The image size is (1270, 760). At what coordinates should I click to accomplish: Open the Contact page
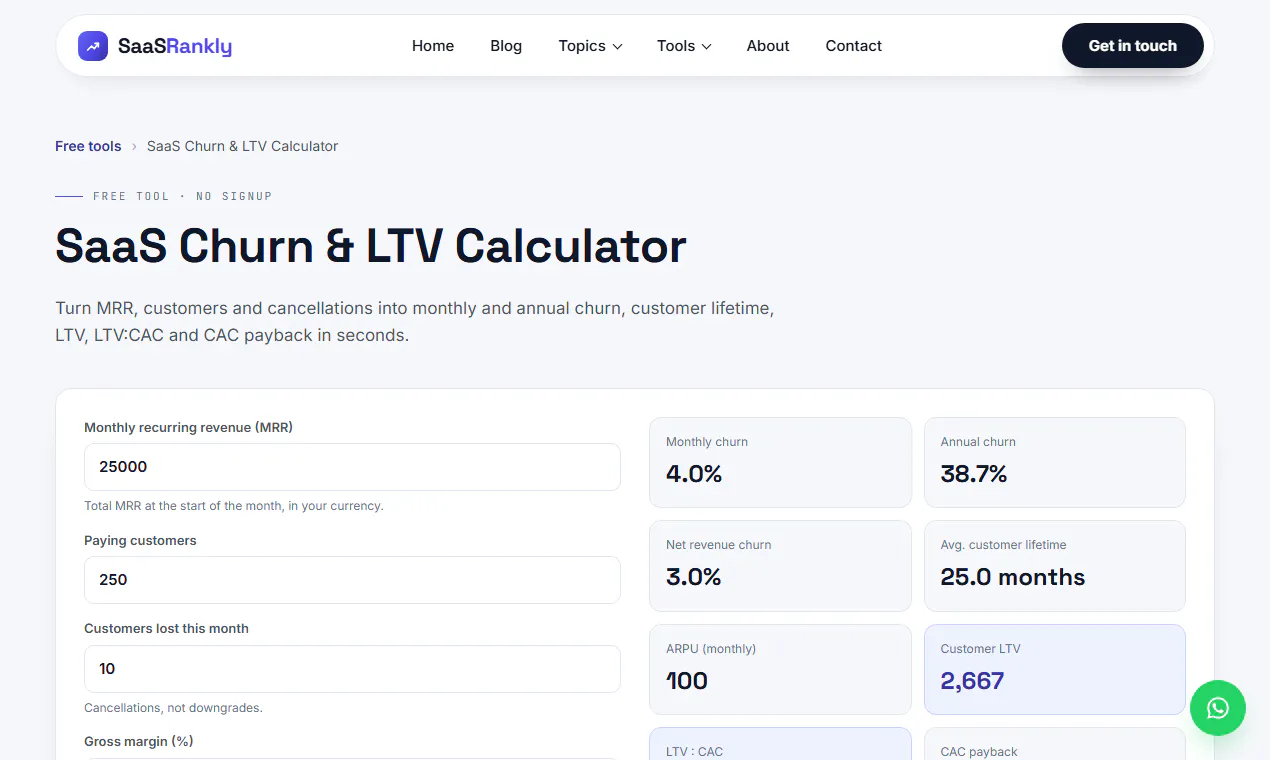853,46
